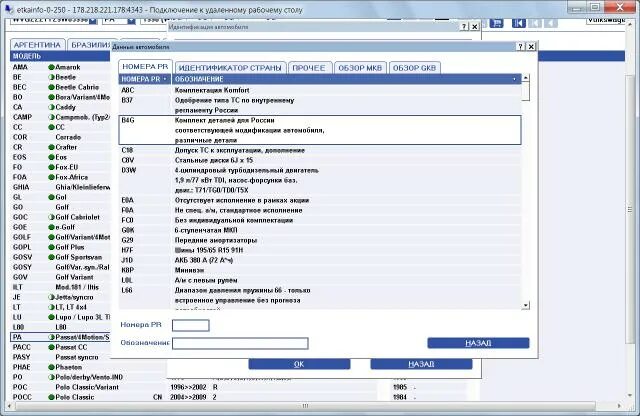Click OK in the Идентификация автомобиля dialog
The height and width of the screenshot is (416, 640).
click(299, 364)
